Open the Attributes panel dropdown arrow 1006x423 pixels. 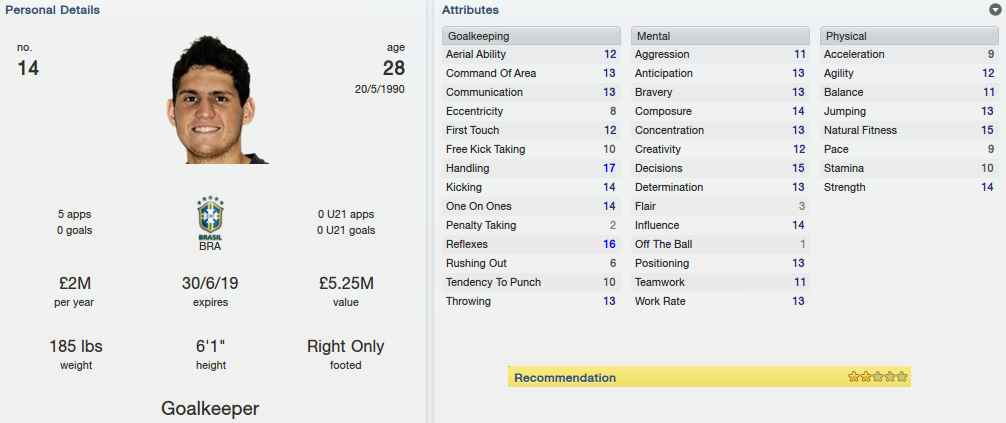click(x=995, y=10)
